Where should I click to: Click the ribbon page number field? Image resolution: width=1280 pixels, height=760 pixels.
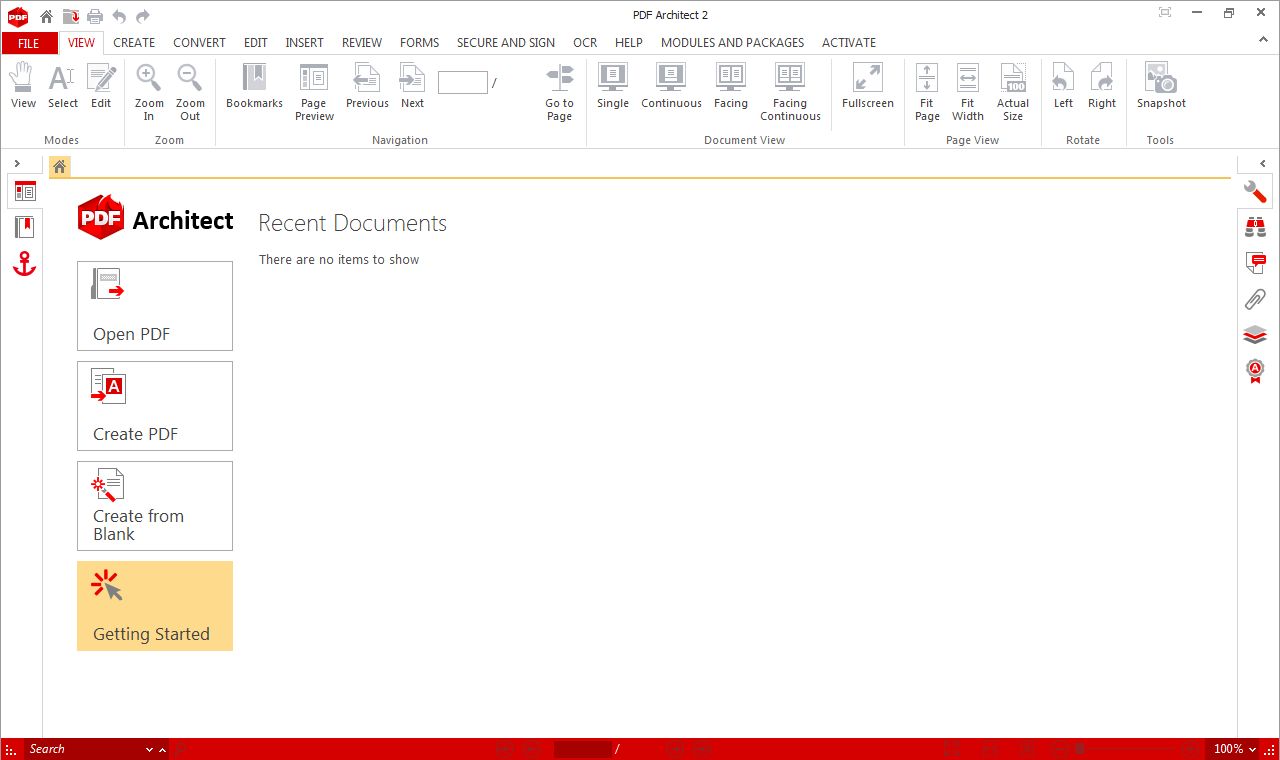click(x=463, y=82)
